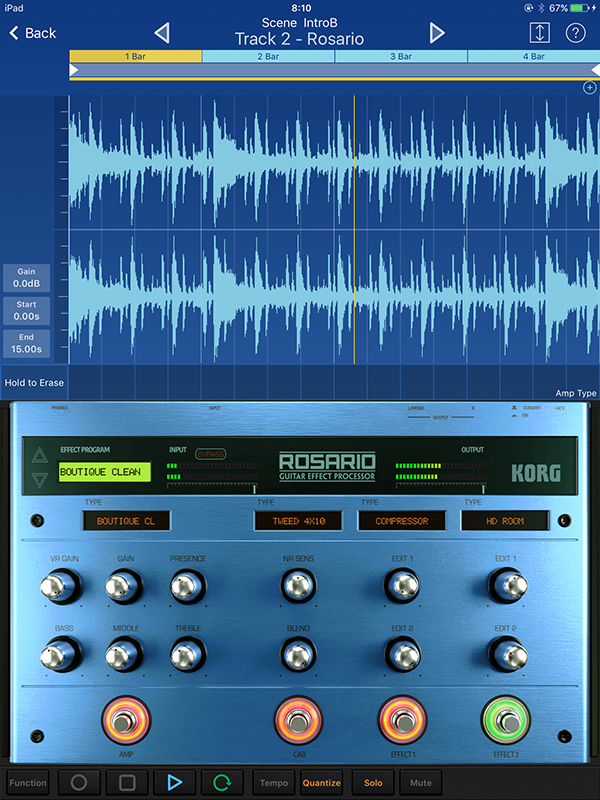Open the Start 0.00s field

click(x=27, y=311)
